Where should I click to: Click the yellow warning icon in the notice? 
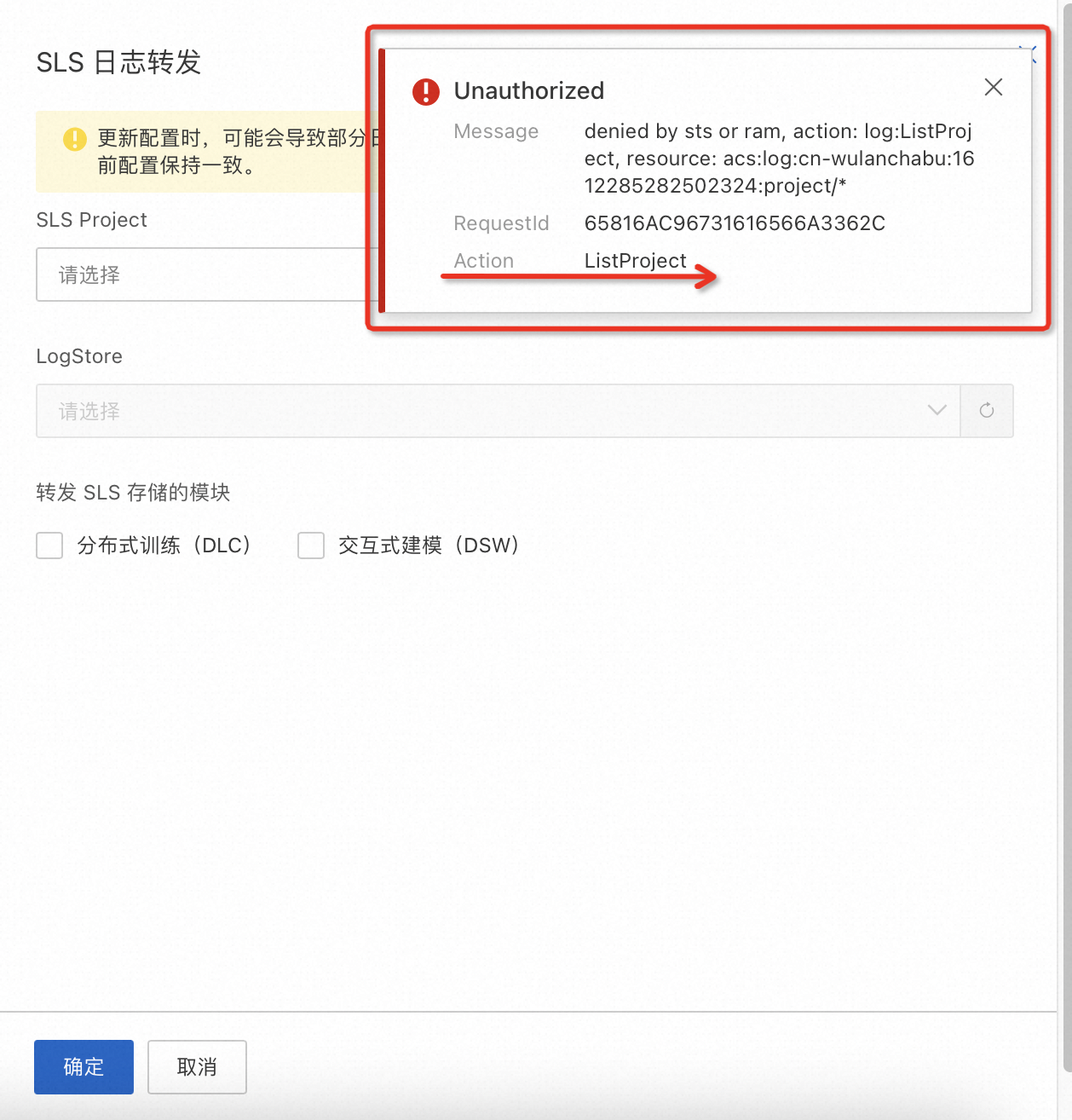[x=75, y=139]
